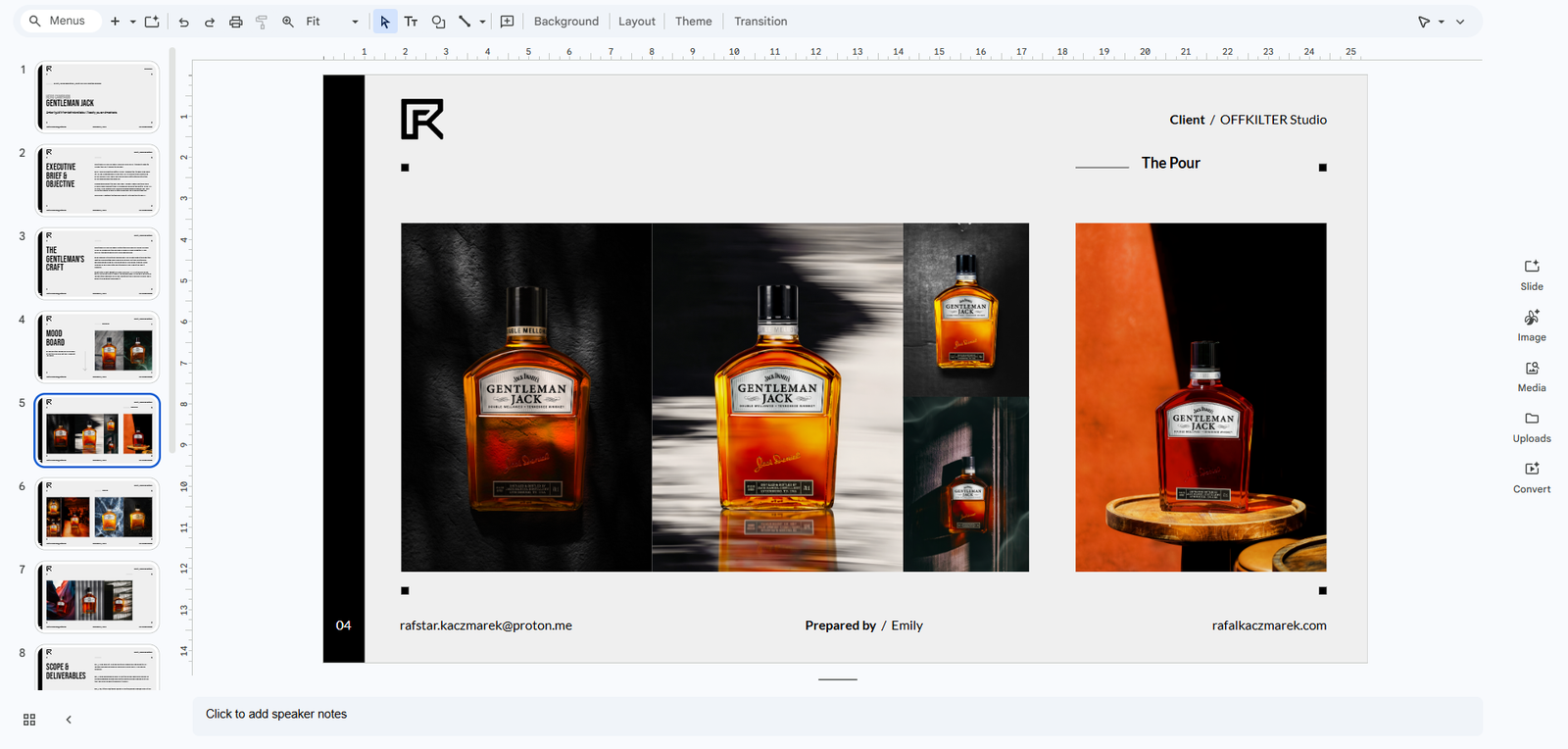Click the speaker notes divider handle

pyautogui.click(x=837, y=678)
